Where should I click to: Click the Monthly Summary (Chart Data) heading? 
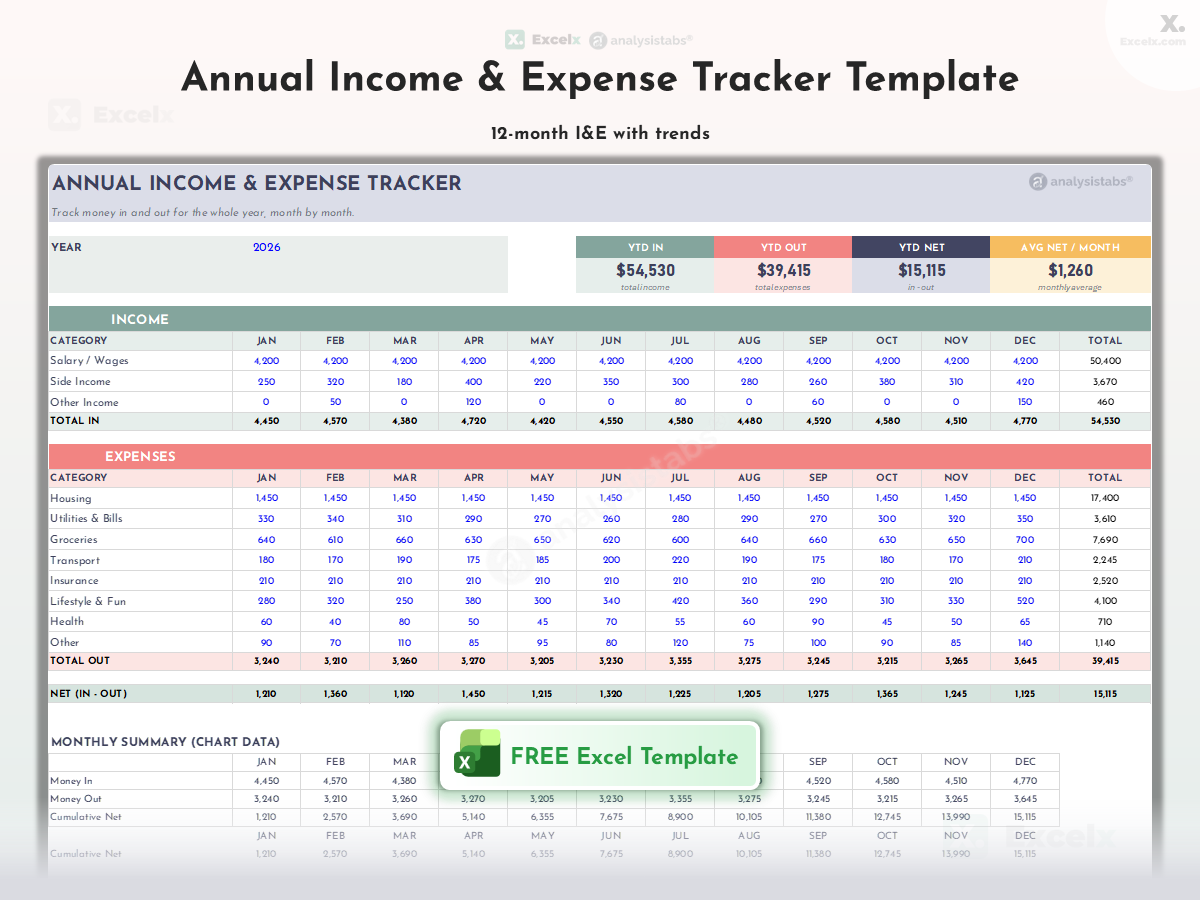[x=165, y=742]
